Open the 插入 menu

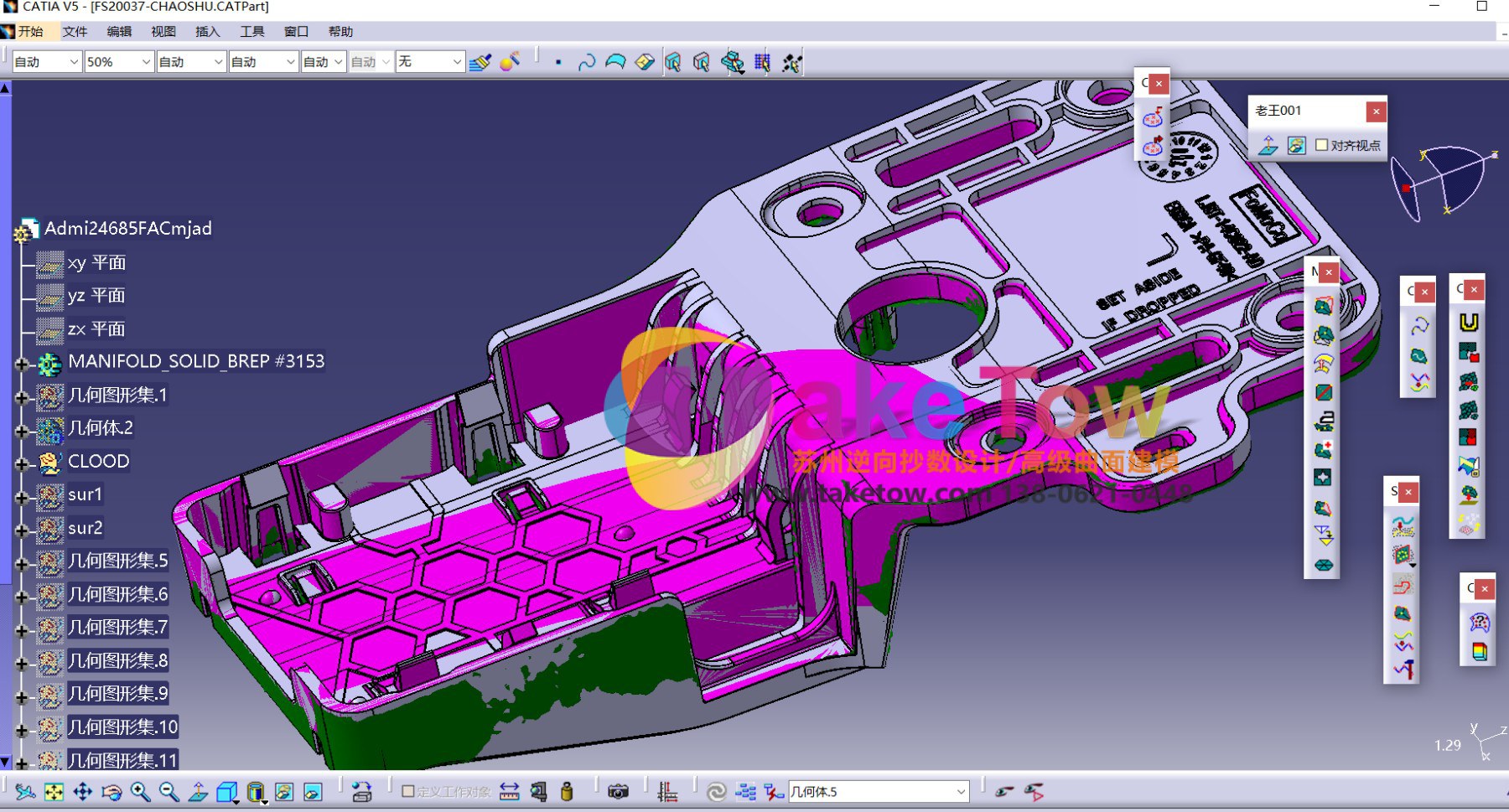click(207, 32)
